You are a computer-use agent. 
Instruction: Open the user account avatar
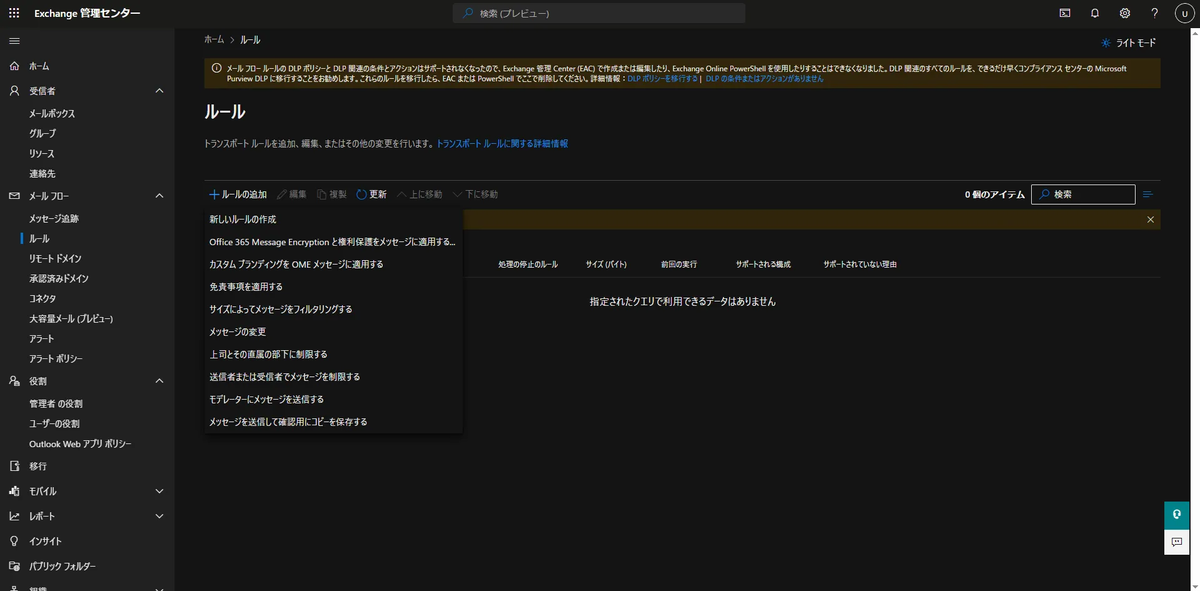click(x=1184, y=13)
